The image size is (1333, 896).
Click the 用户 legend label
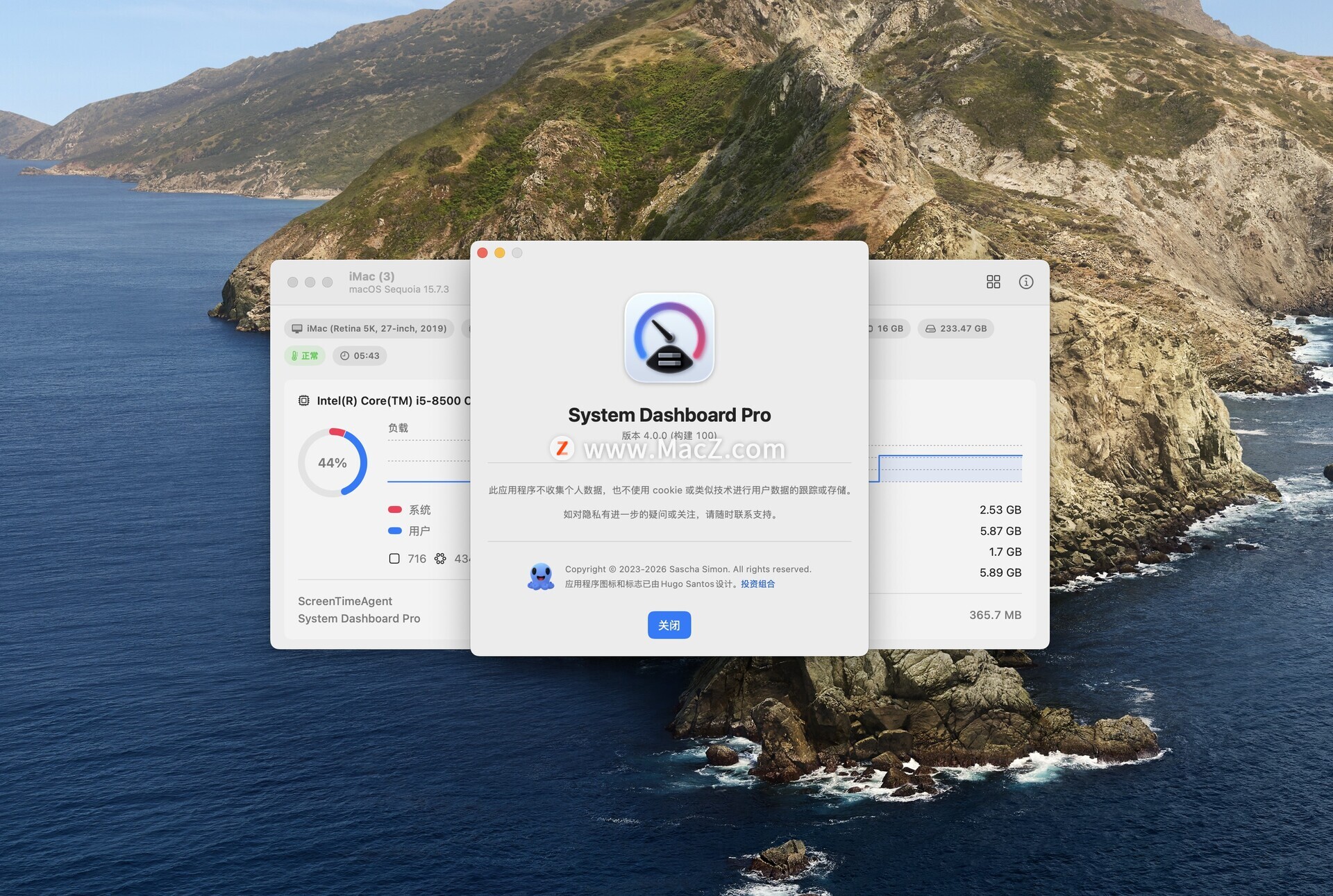pos(419,531)
